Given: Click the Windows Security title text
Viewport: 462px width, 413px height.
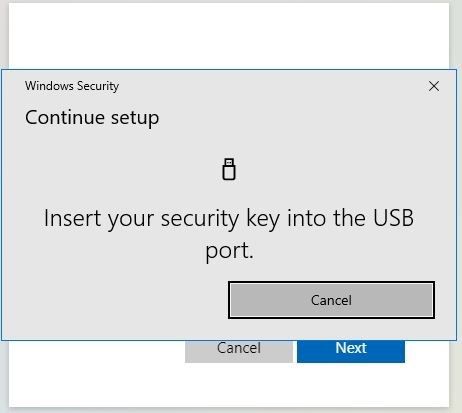Looking at the screenshot, I should 72,86.
